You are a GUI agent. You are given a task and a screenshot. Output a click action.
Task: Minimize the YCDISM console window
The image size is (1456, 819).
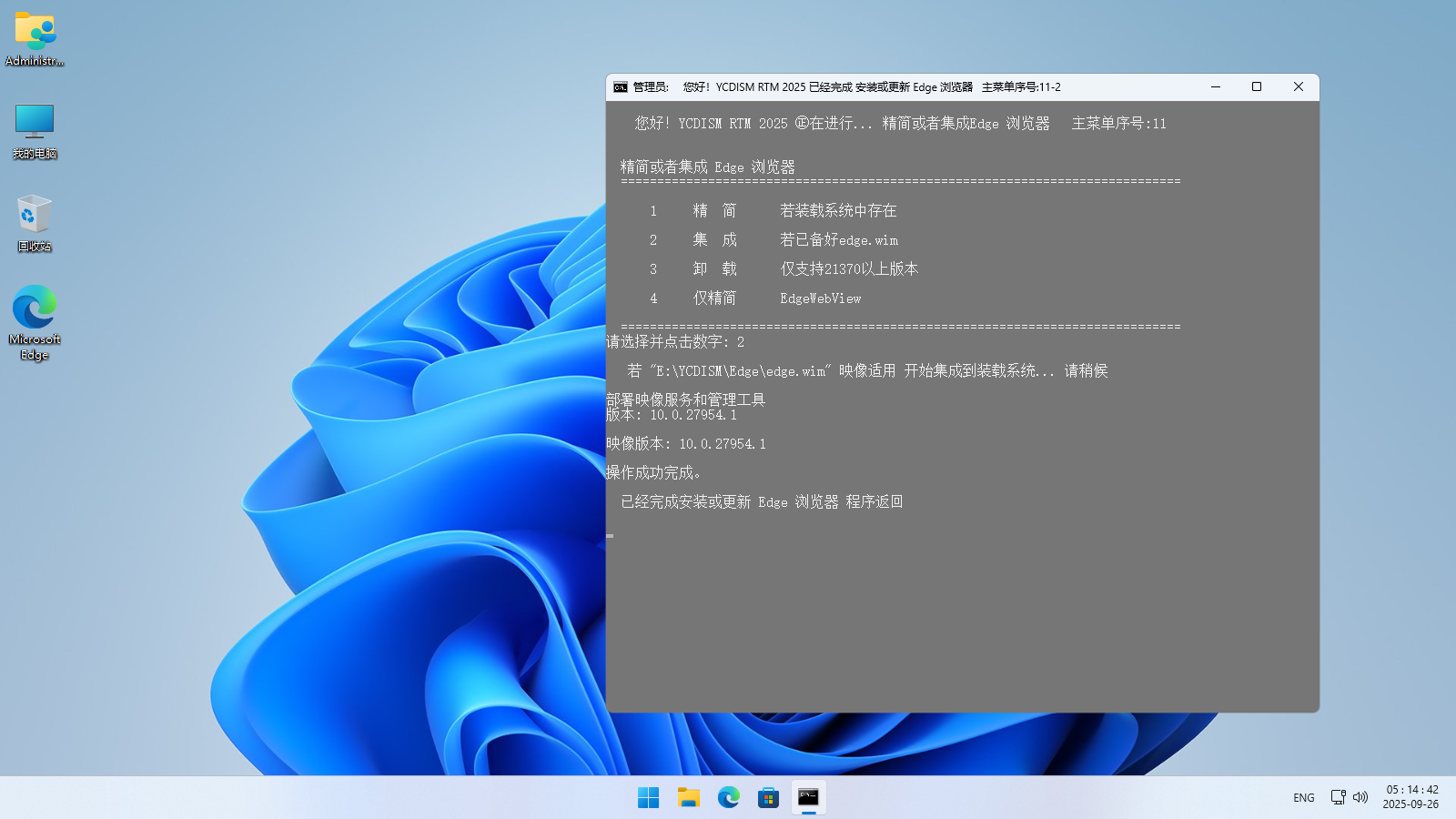[x=1216, y=87]
